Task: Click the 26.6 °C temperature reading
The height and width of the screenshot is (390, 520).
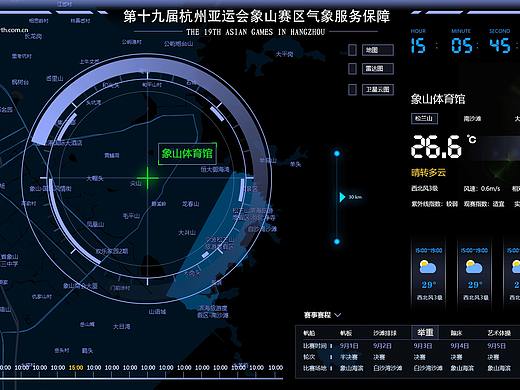Action: click(x=443, y=146)
